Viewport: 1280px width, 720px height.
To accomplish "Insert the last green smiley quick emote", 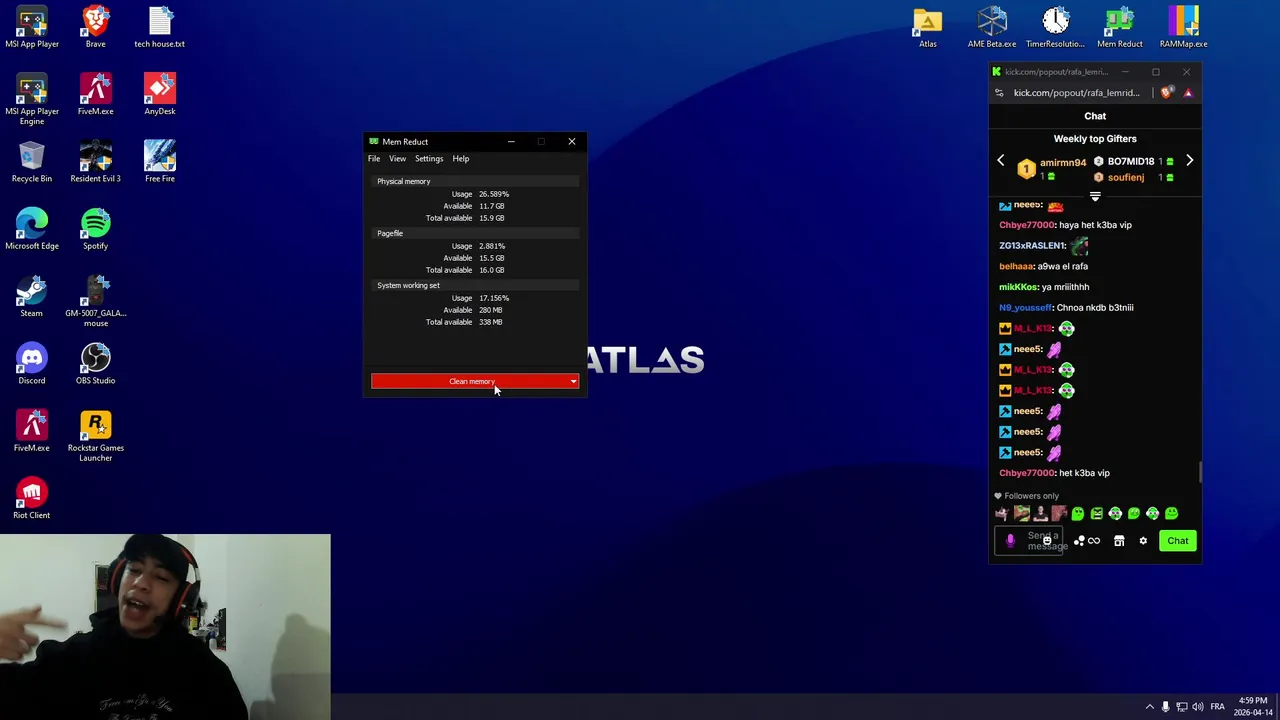I will pos(1172,514).
